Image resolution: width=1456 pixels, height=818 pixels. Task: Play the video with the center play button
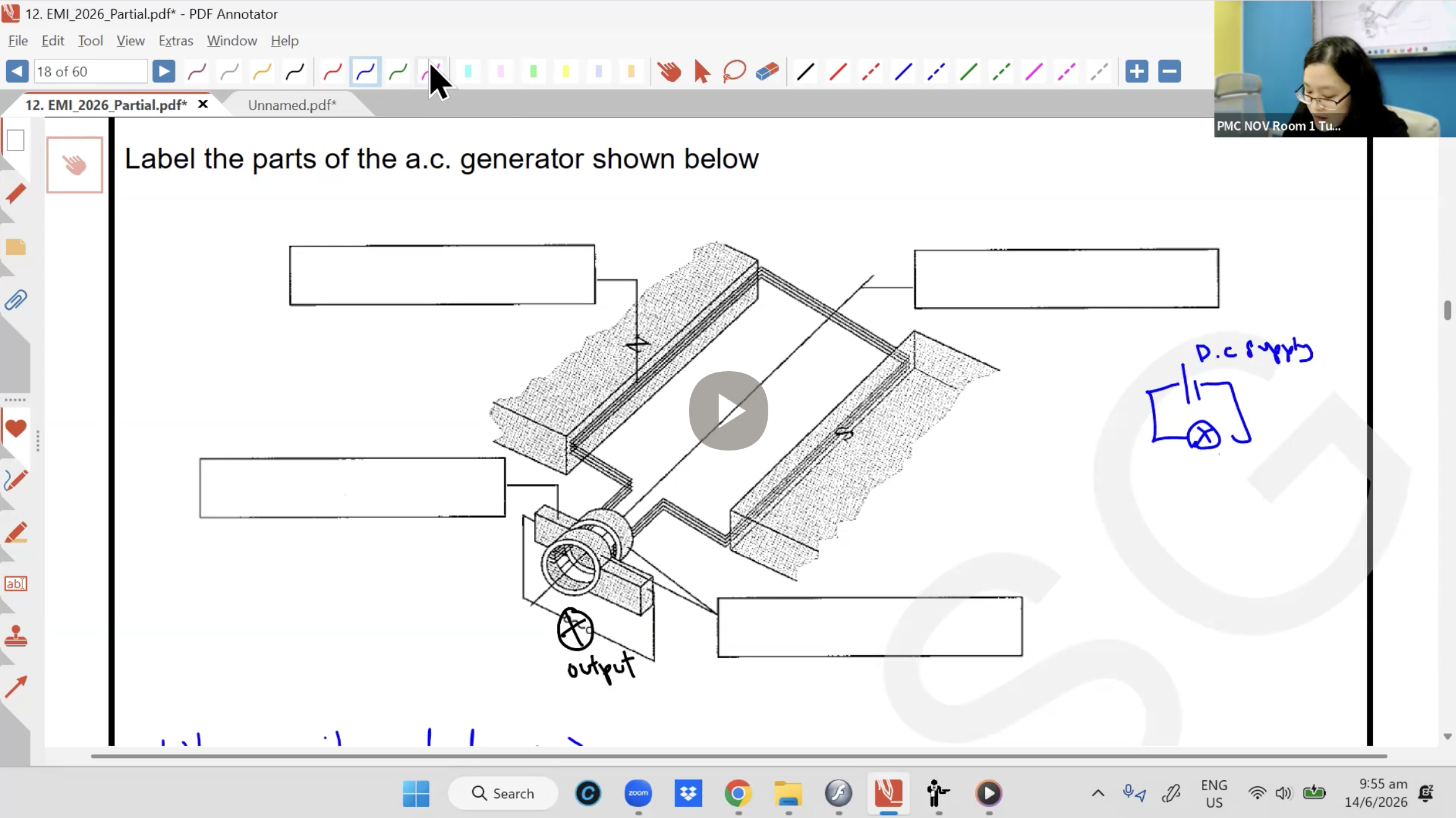click(729, 411)
